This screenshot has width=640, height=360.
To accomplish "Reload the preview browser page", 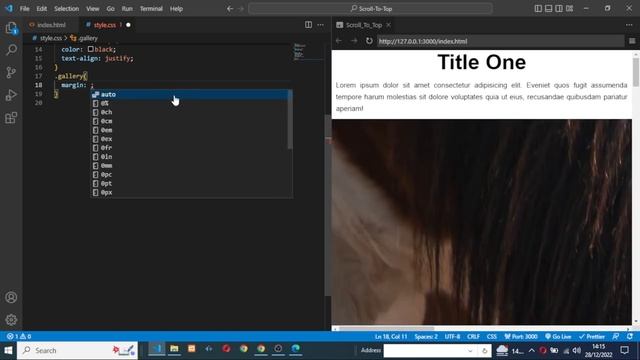I will (369, 41).
